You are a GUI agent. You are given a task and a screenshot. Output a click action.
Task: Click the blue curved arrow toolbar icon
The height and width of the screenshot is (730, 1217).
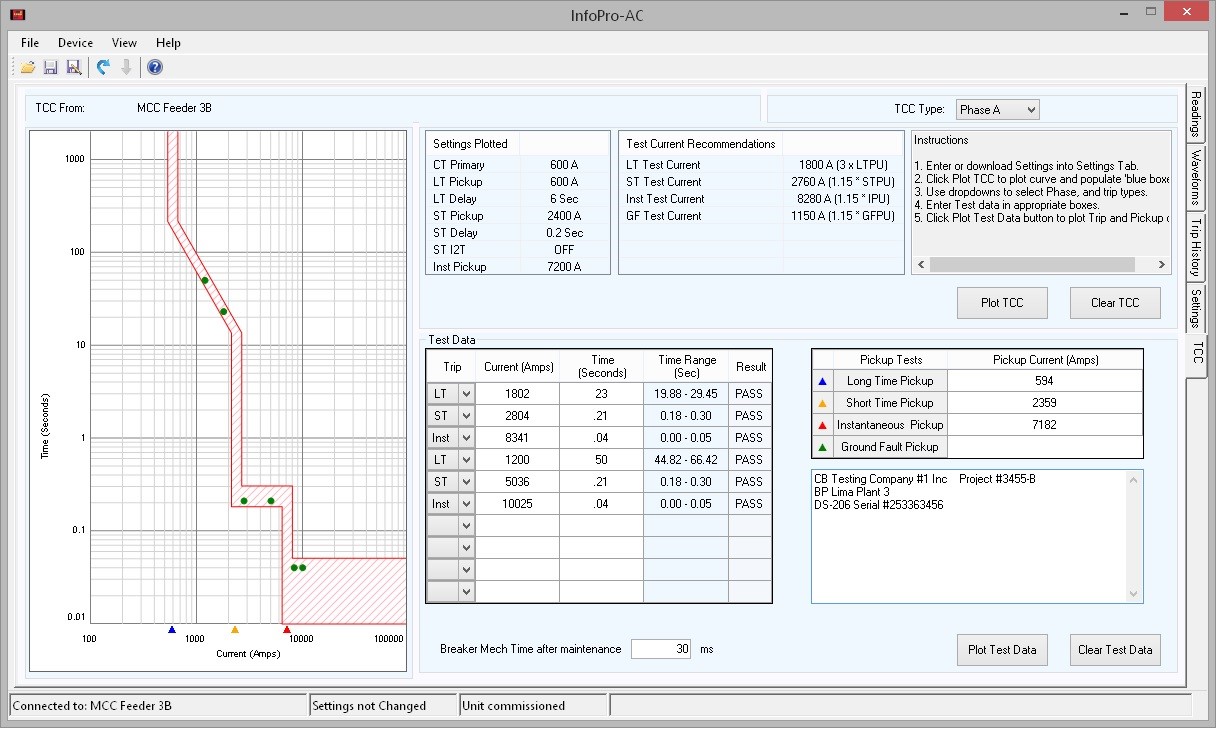[x=103, y=67]
